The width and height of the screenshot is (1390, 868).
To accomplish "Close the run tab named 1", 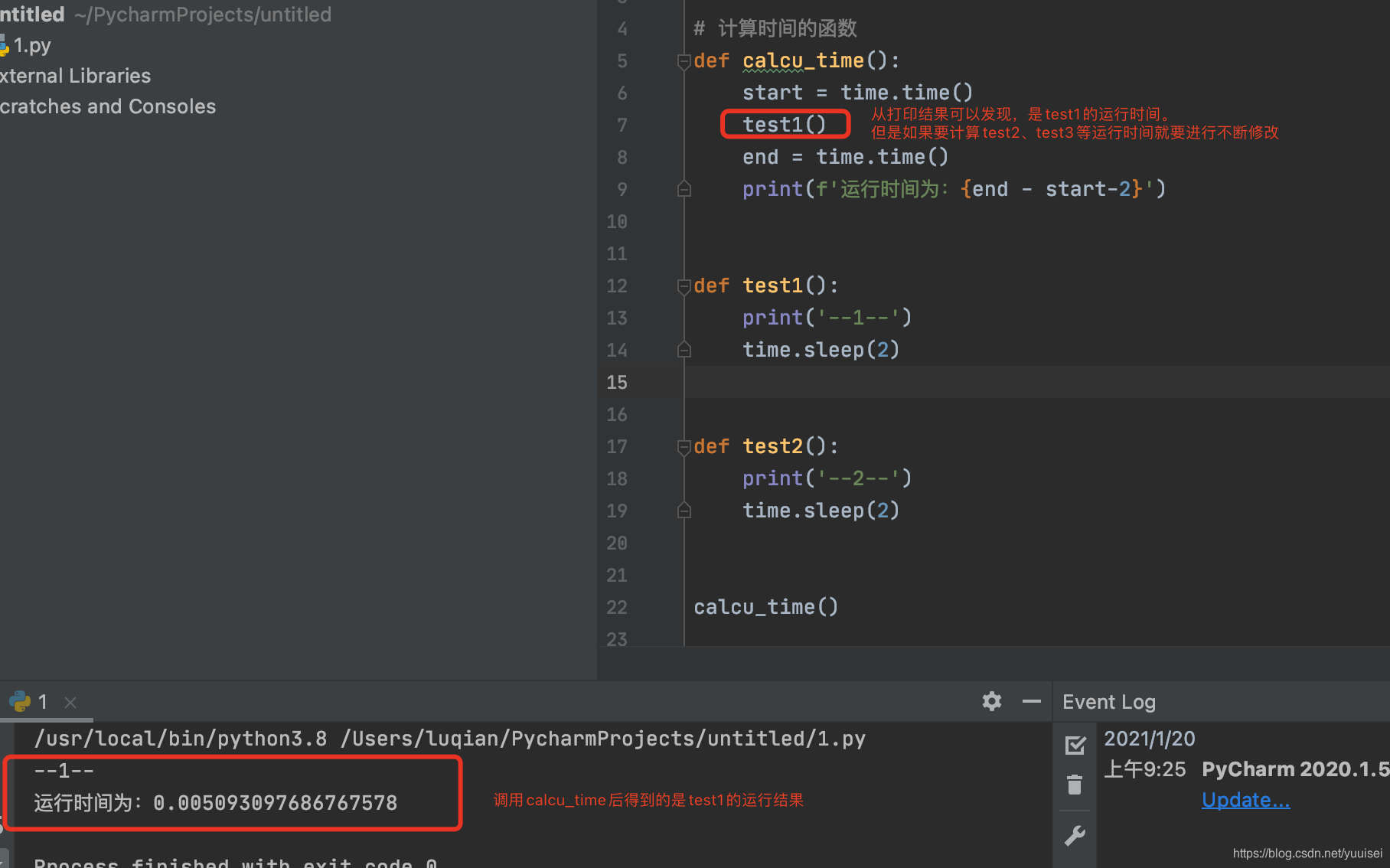I will click(70, 702).
